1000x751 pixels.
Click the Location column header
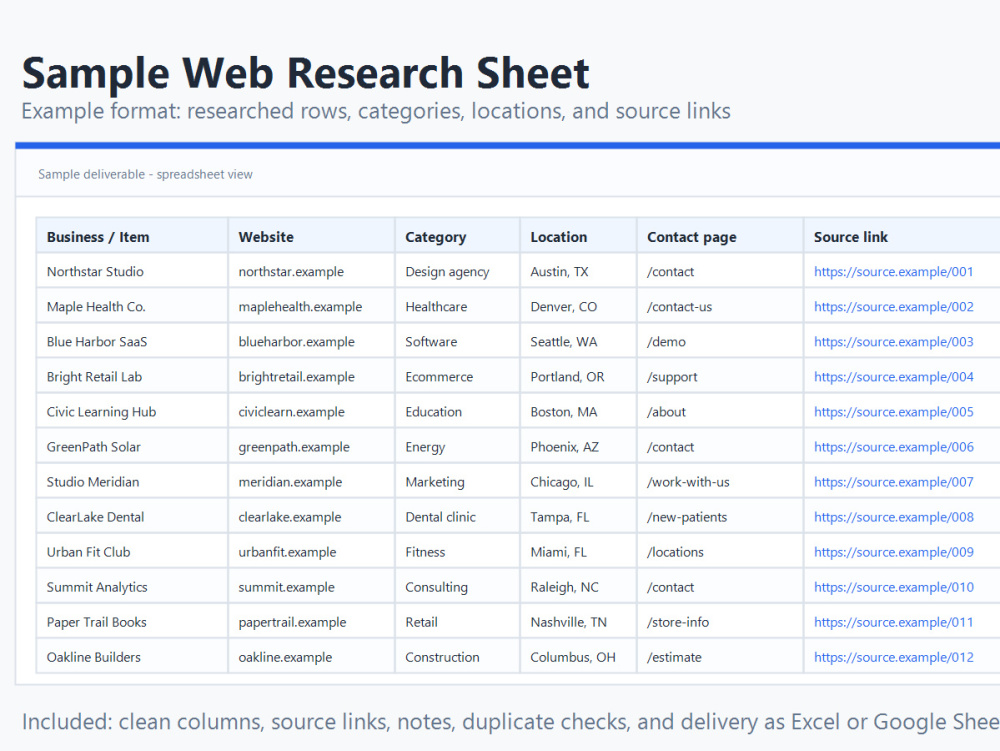(578, 236)
